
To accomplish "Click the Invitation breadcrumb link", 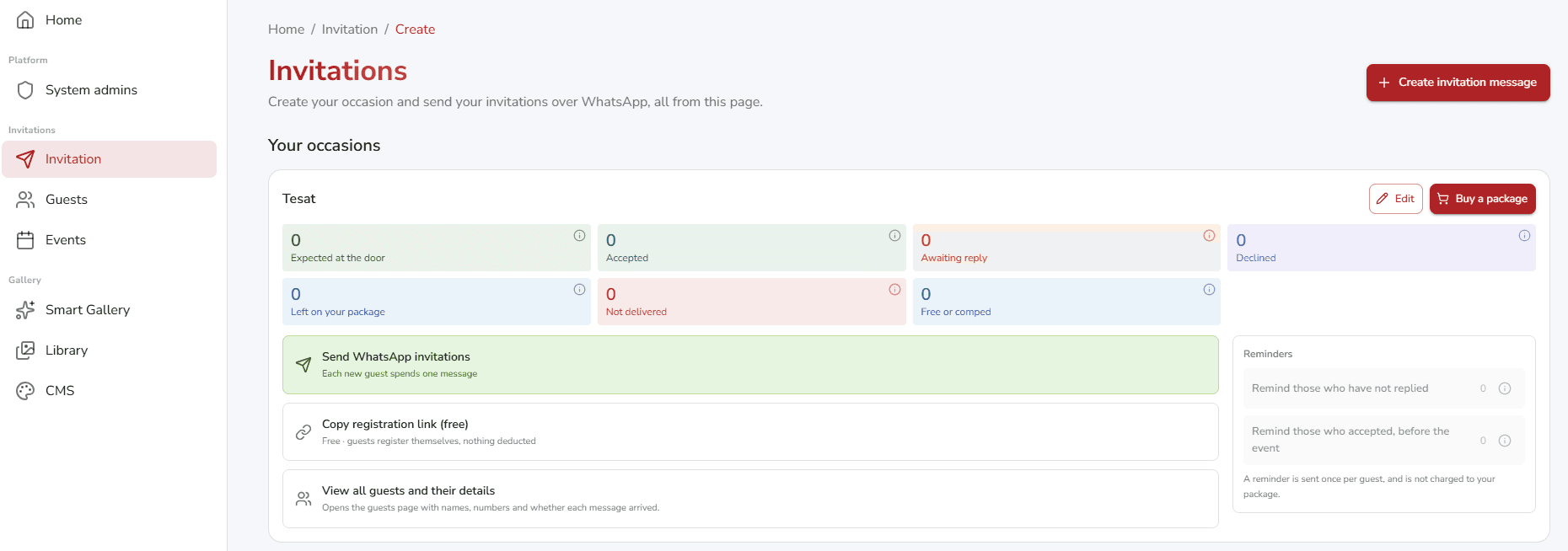I will (x=350, y=29).
